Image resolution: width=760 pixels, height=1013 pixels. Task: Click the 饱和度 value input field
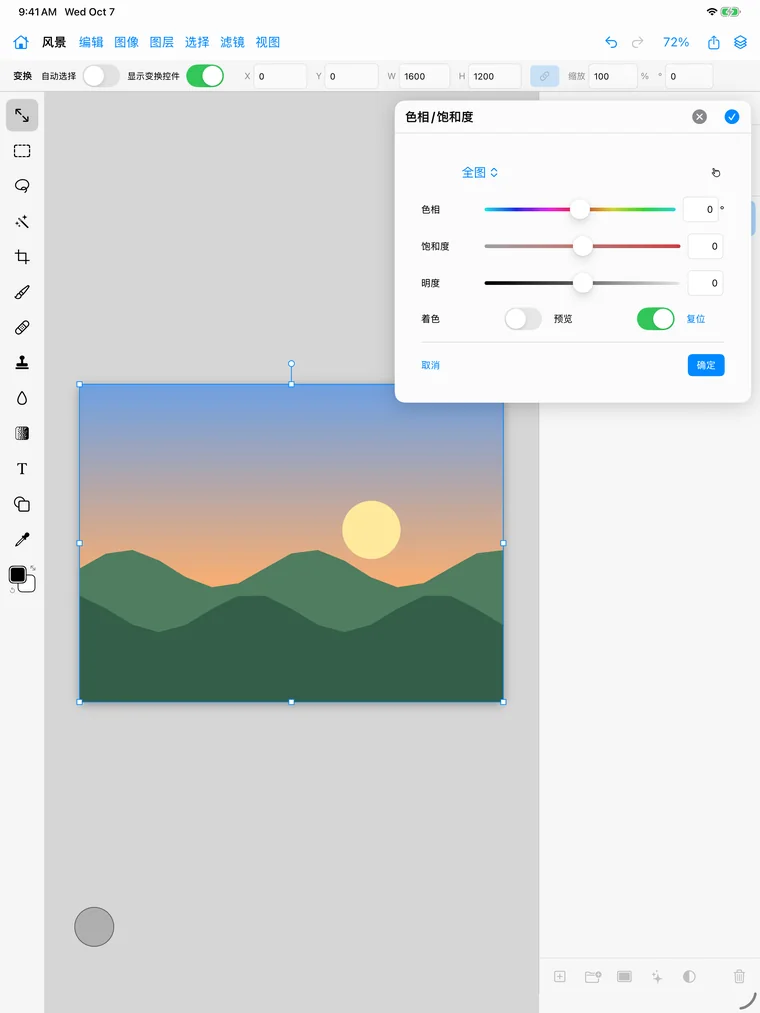point(705,246)
